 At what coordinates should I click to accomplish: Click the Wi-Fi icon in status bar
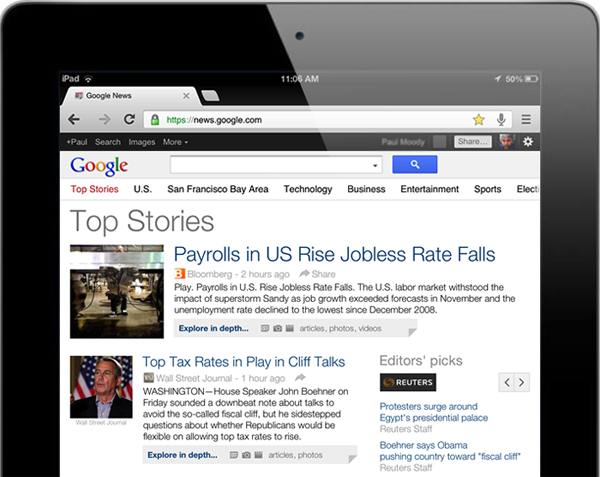[x=88, y=79]
